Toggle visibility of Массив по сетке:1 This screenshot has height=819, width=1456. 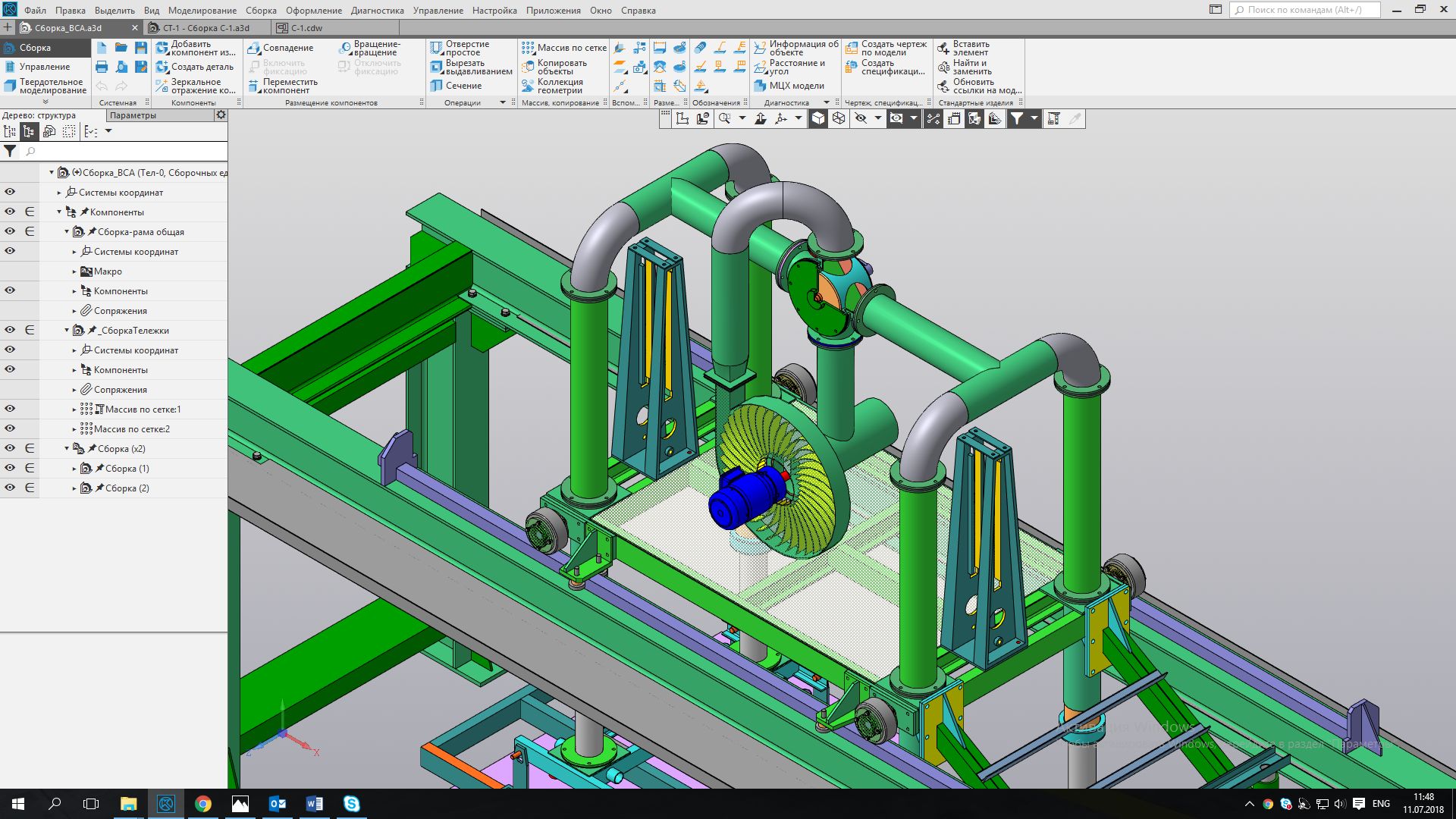10,409
